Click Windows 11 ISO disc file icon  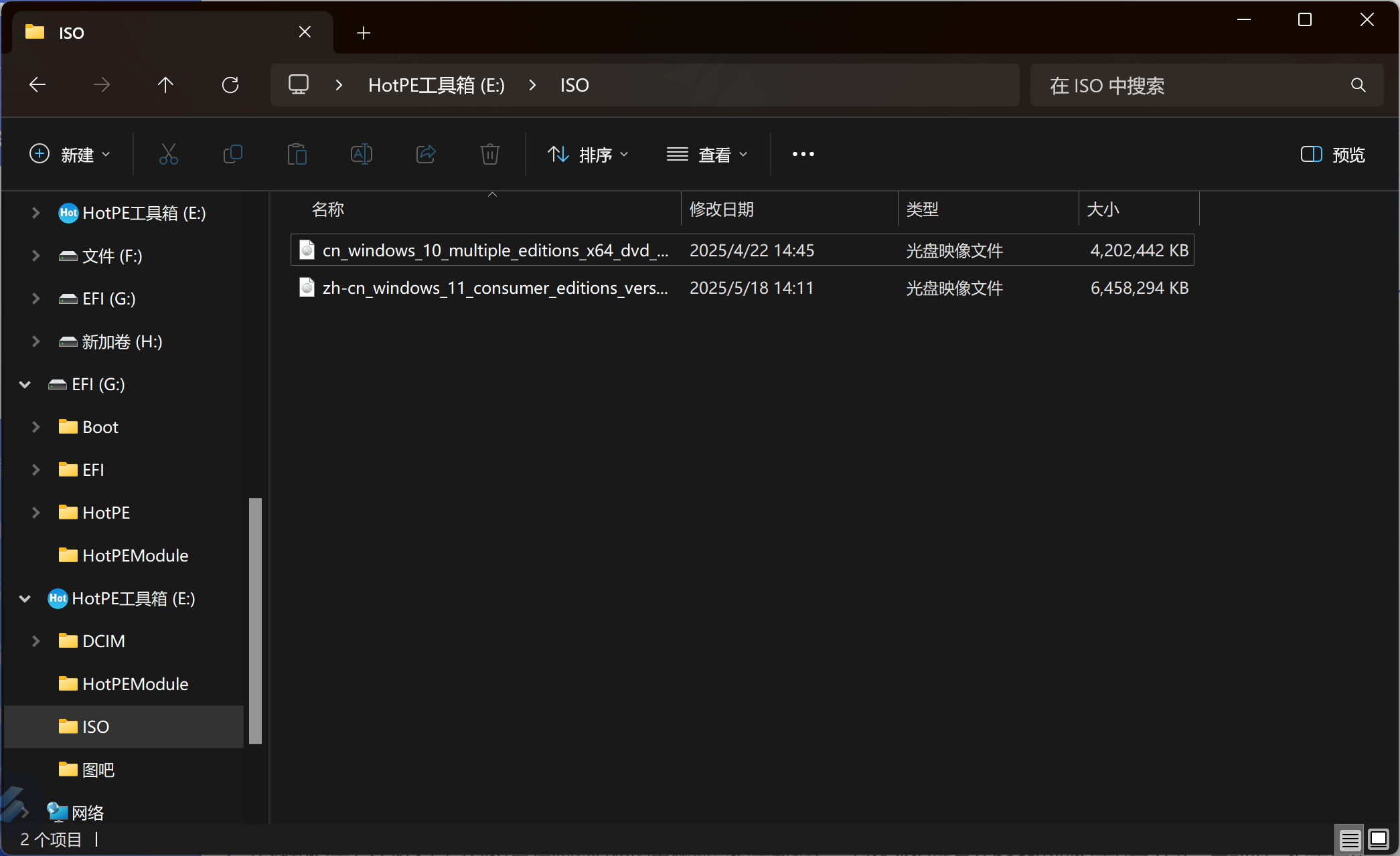click(x=307, y=288)
